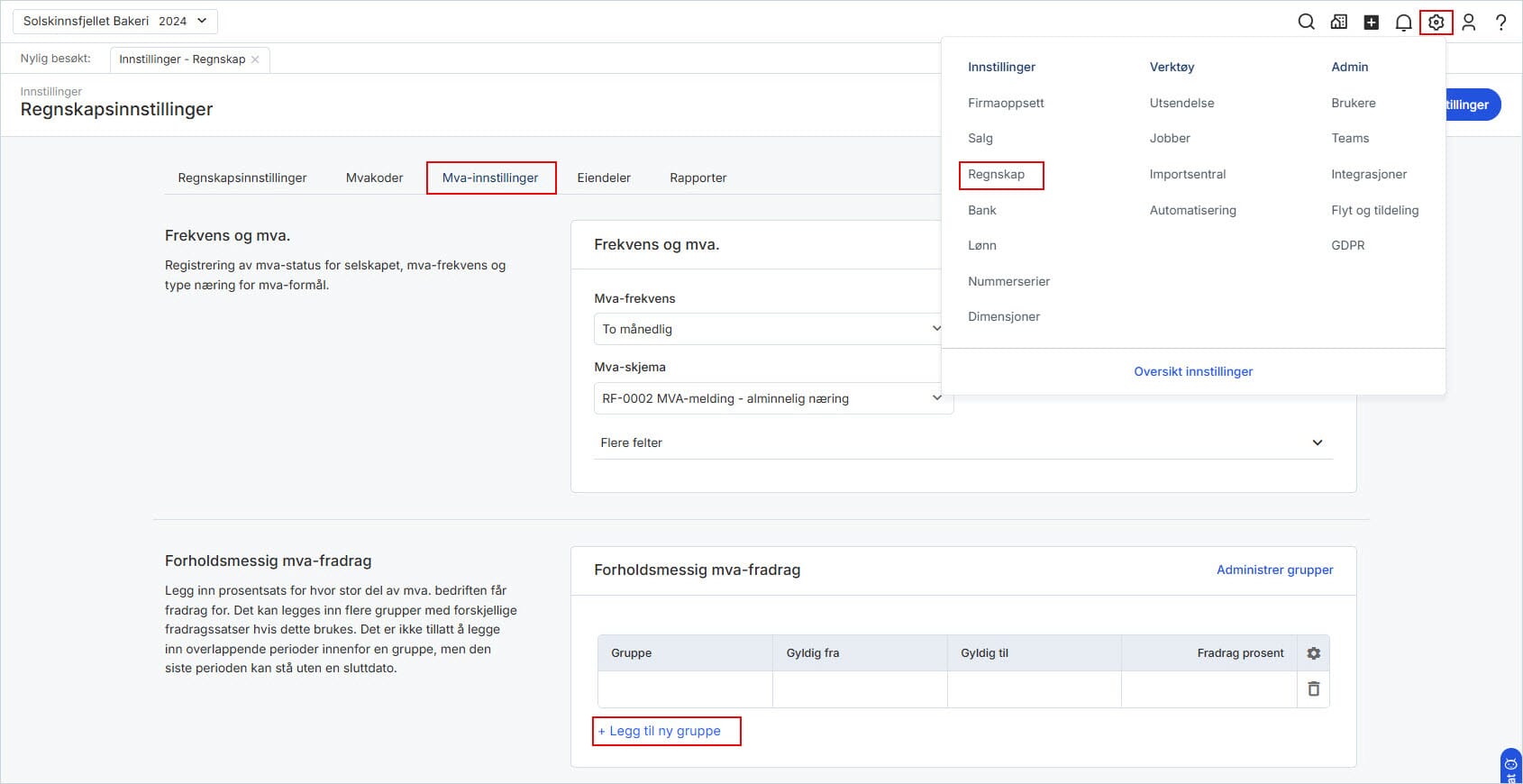1523x784 pixels.
Task: Select Regnskap in the settings menu
Action: [996, 175]
